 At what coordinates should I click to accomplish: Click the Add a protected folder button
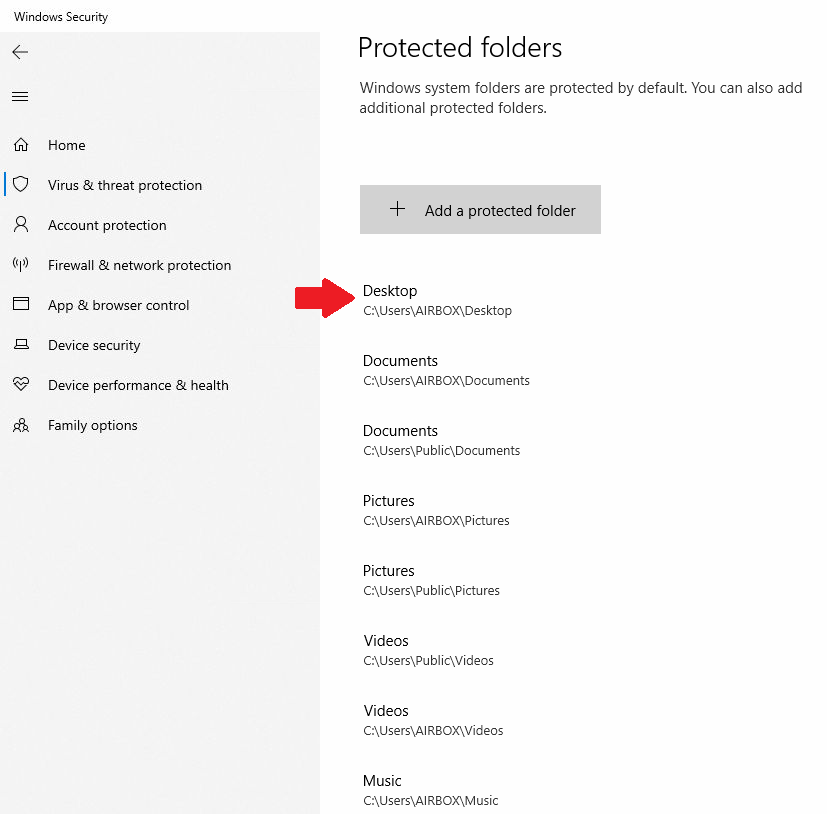[x=480, y=209]
